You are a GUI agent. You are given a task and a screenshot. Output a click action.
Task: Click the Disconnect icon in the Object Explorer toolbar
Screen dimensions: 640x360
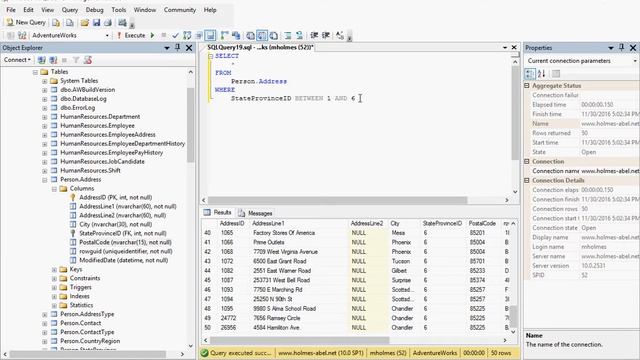[53, 60]
